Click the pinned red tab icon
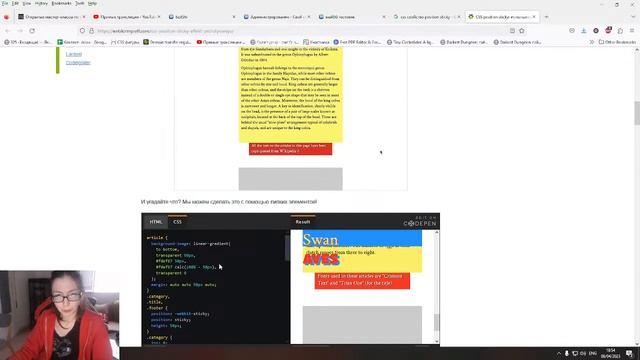This screenshot has width=640, height=360. (6, 17)
